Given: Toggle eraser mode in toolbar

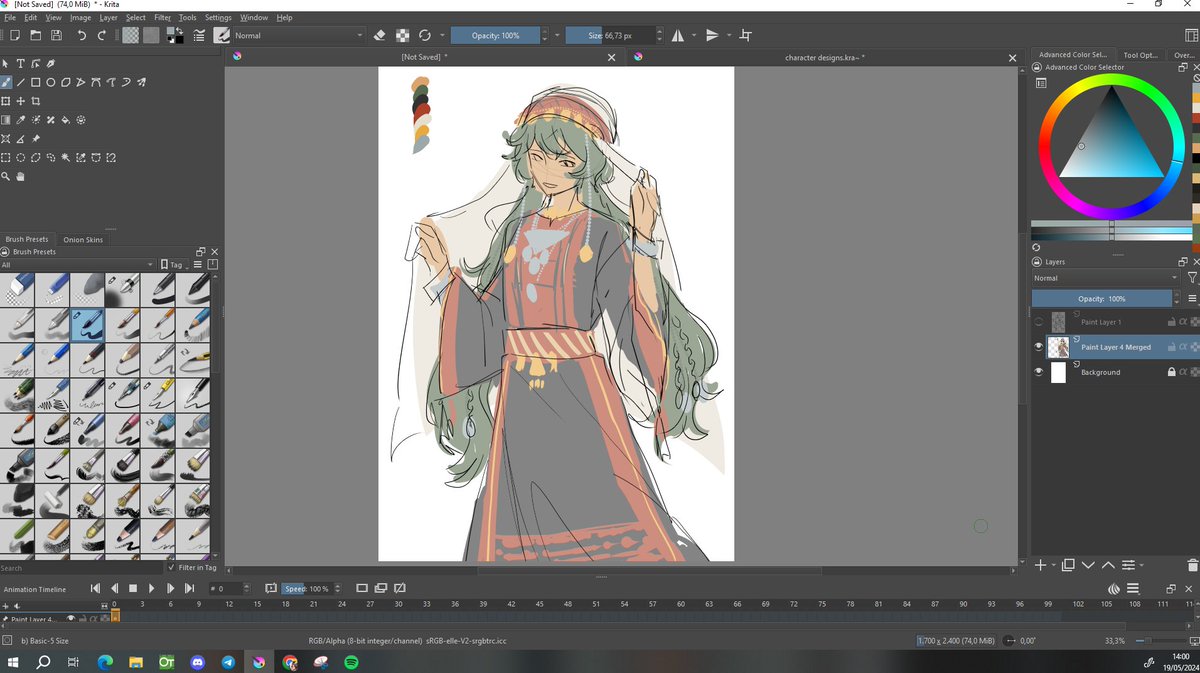Looking at the screenshot, I should [x=379, y=35].
